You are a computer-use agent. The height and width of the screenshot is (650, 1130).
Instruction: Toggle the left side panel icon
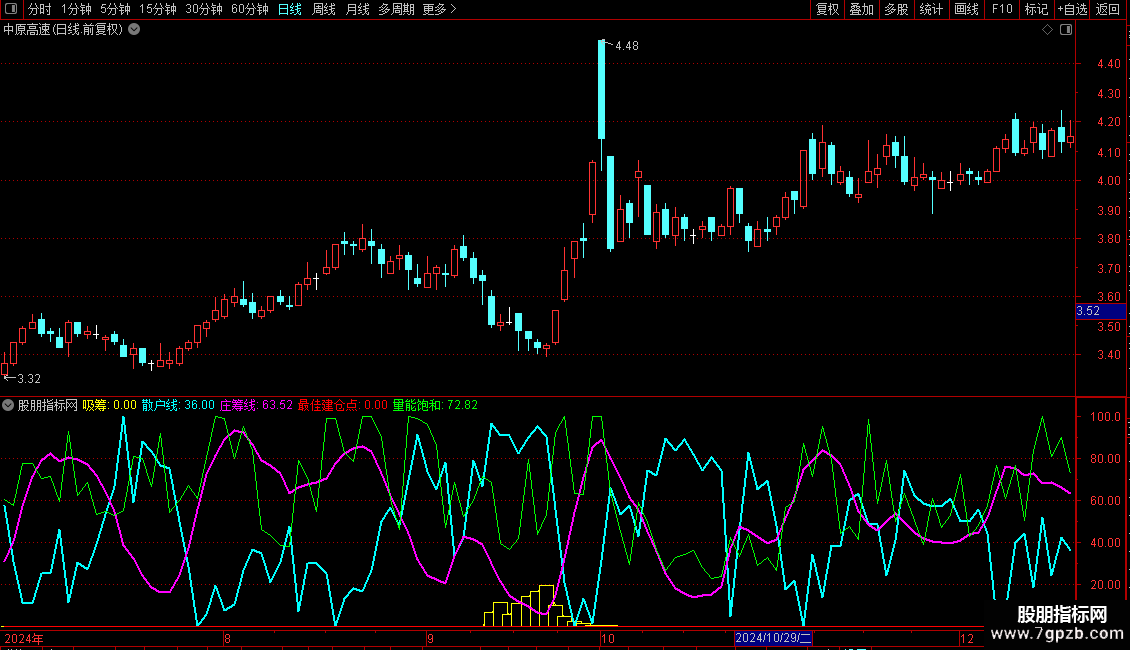11,9
